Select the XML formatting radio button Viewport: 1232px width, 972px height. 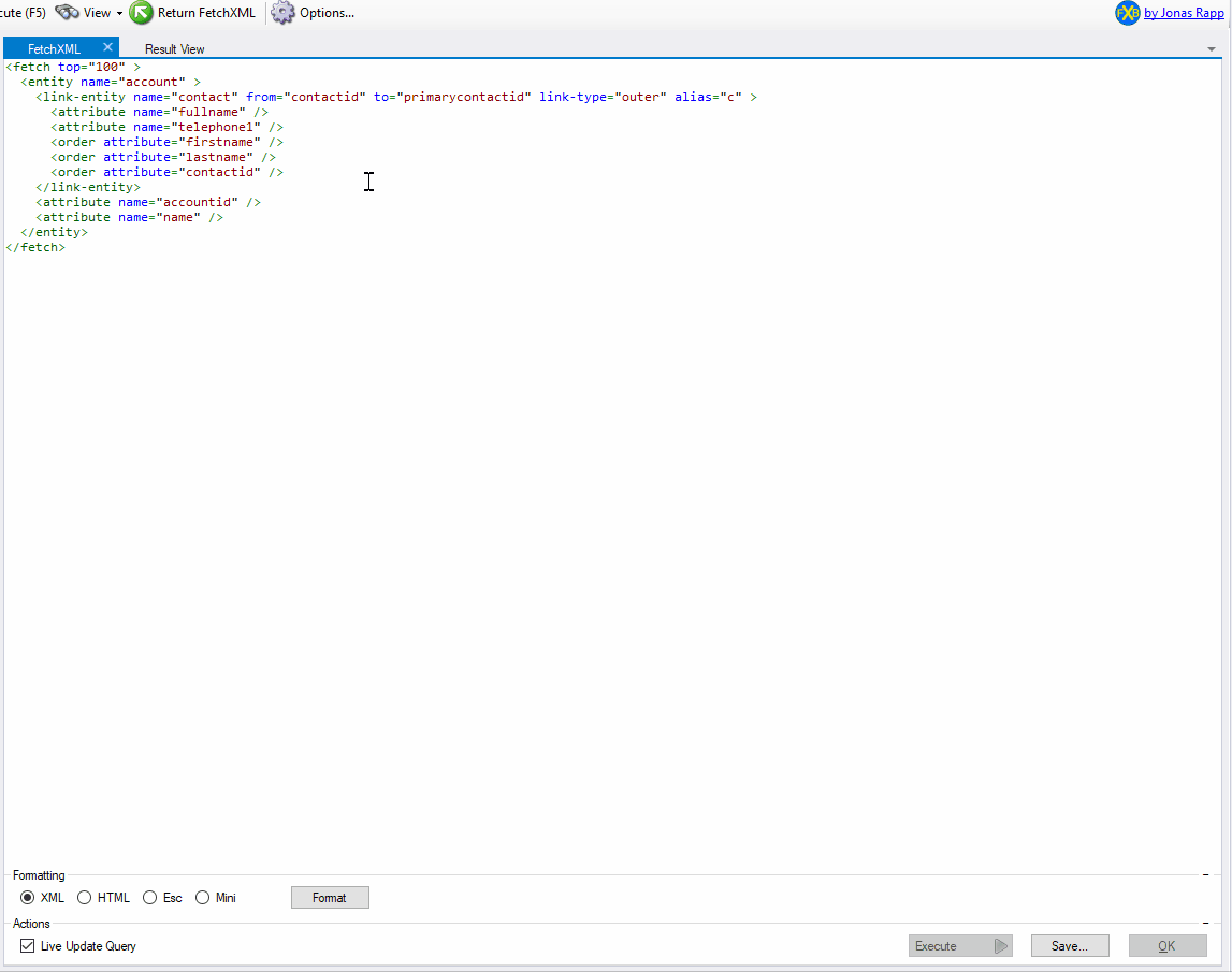[27, 897]
